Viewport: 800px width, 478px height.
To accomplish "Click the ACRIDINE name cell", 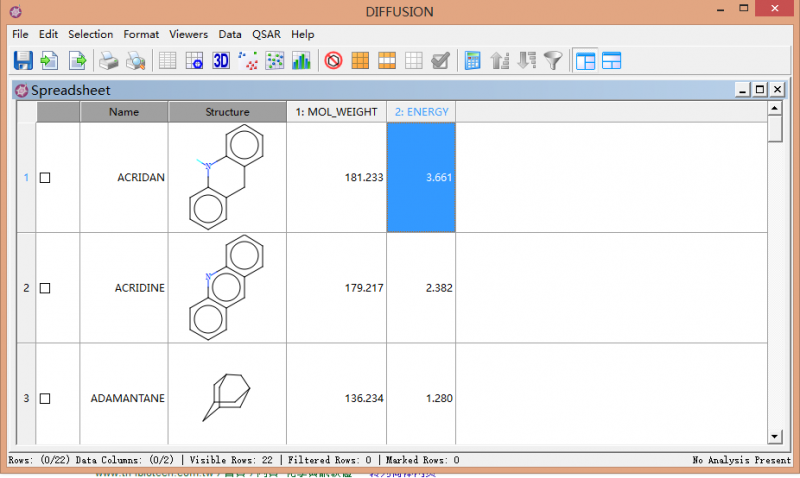I will [x=124, y=288].
